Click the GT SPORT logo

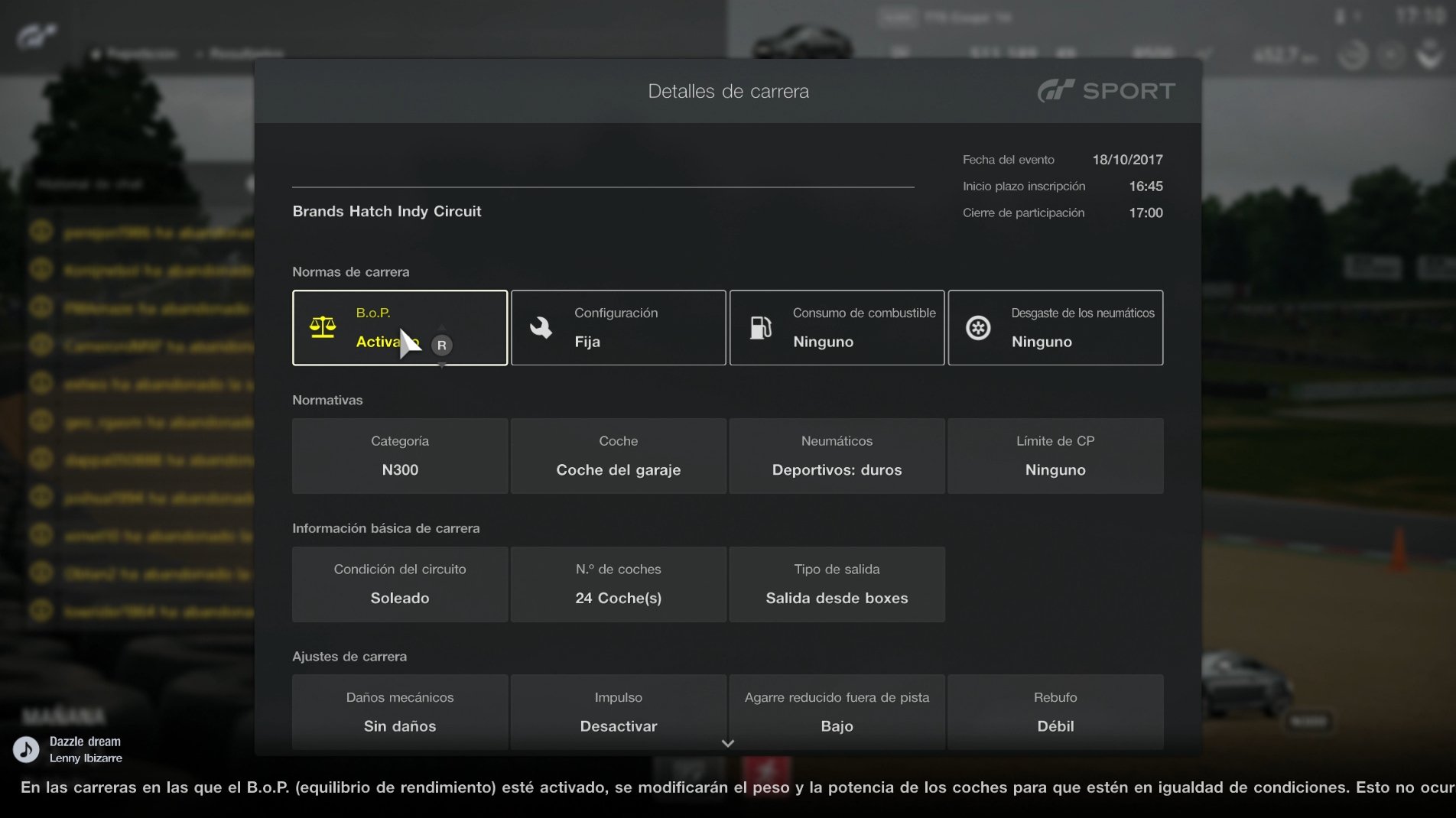point(1106,90)
